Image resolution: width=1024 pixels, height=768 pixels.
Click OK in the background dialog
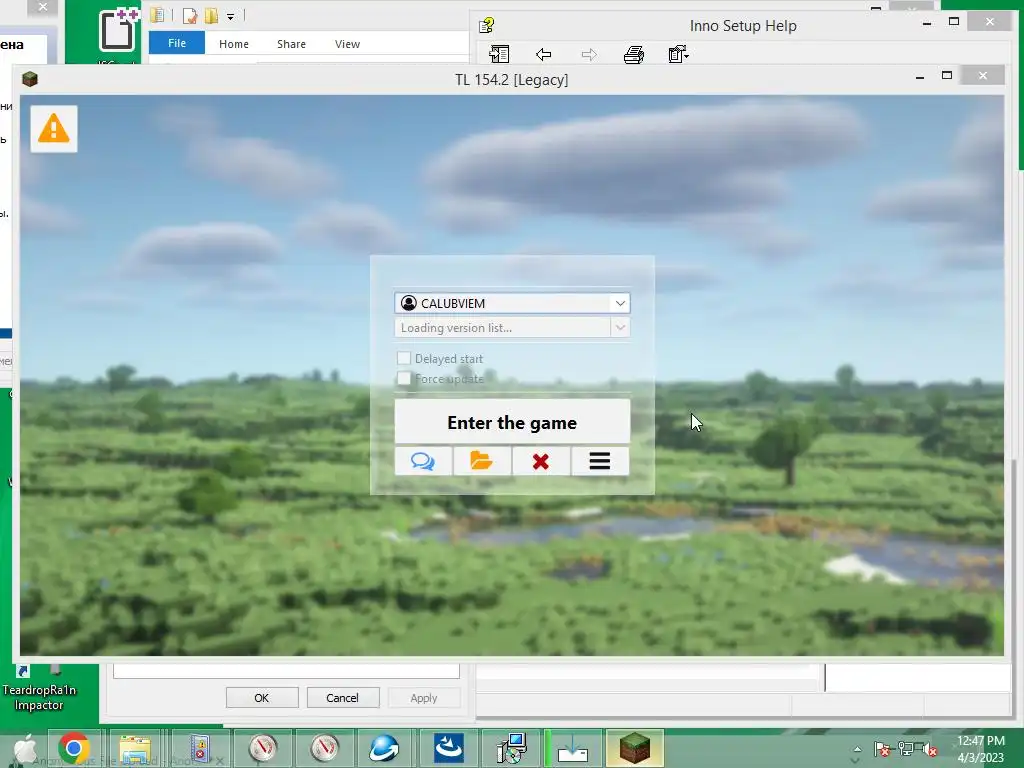click(262, 697)
